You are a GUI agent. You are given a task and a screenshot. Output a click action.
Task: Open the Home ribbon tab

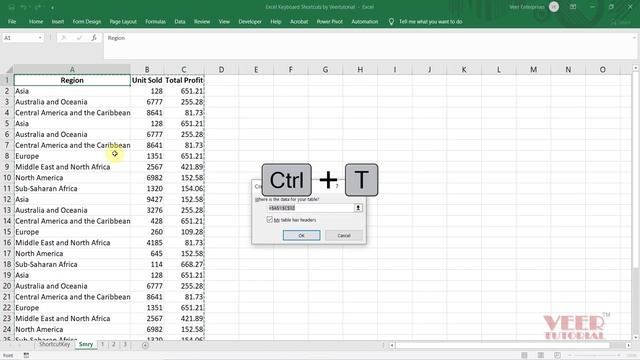pos(36,22)
